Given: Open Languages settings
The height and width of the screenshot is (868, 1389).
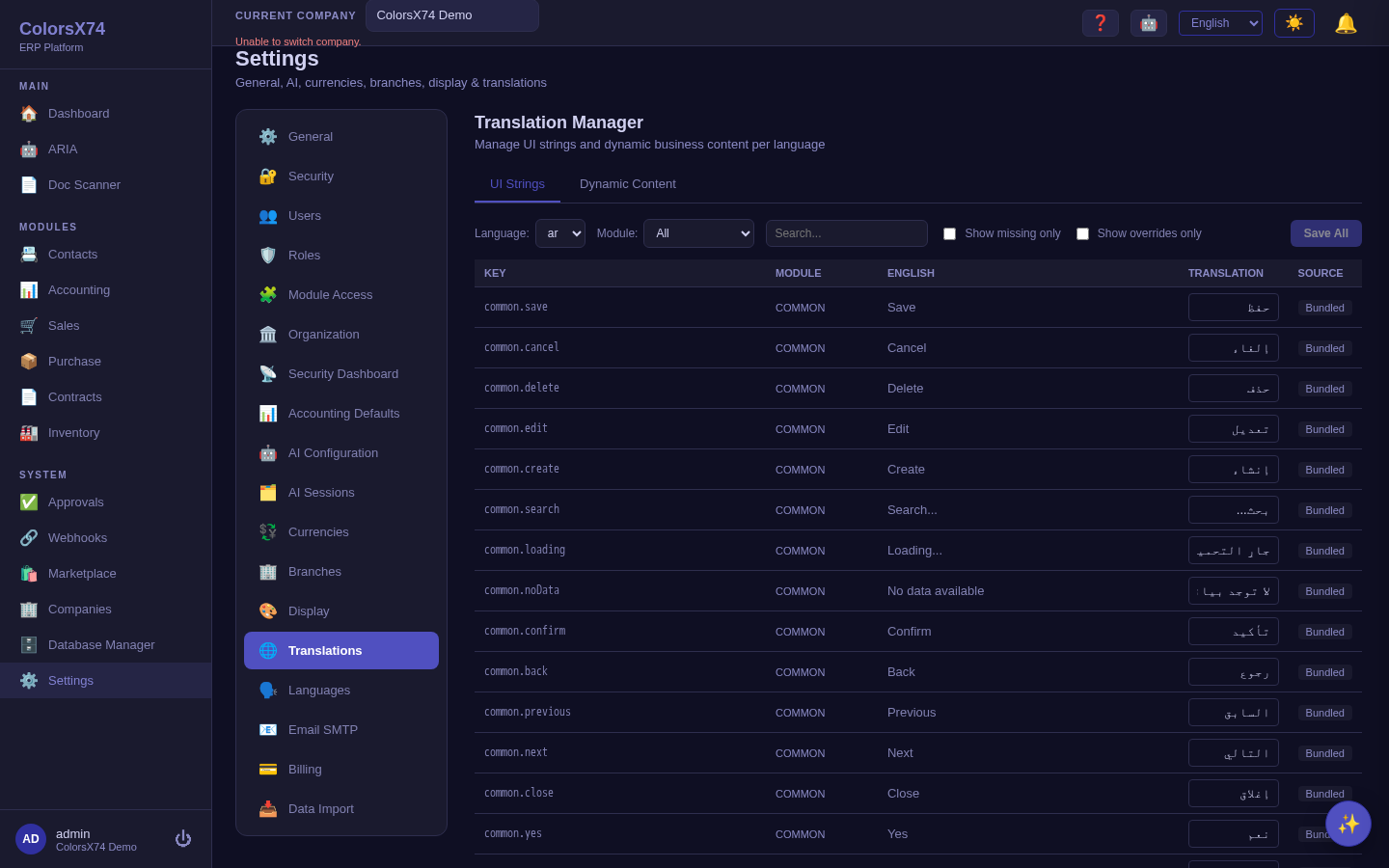Looking at the screenshot, I should tap(341, 691).
